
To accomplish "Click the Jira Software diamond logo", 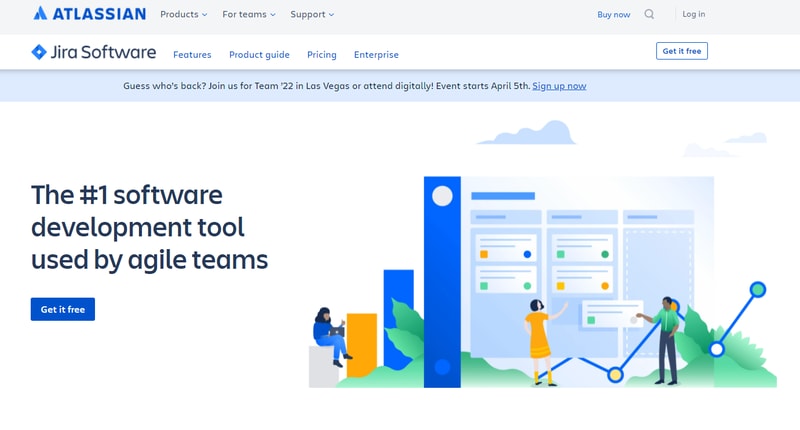I will [x=39, y=52].
